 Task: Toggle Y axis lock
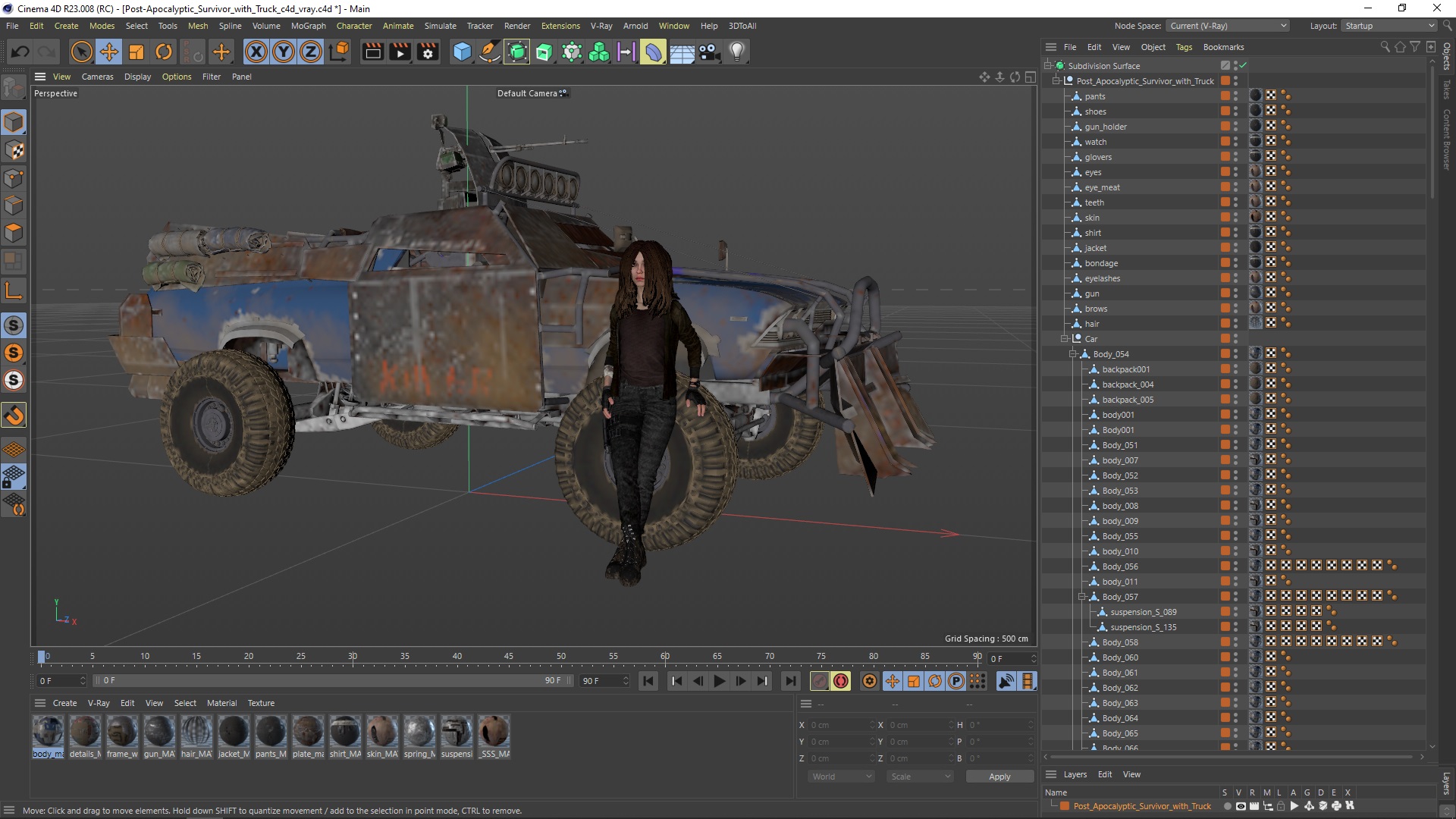click(x=284, y=52)
